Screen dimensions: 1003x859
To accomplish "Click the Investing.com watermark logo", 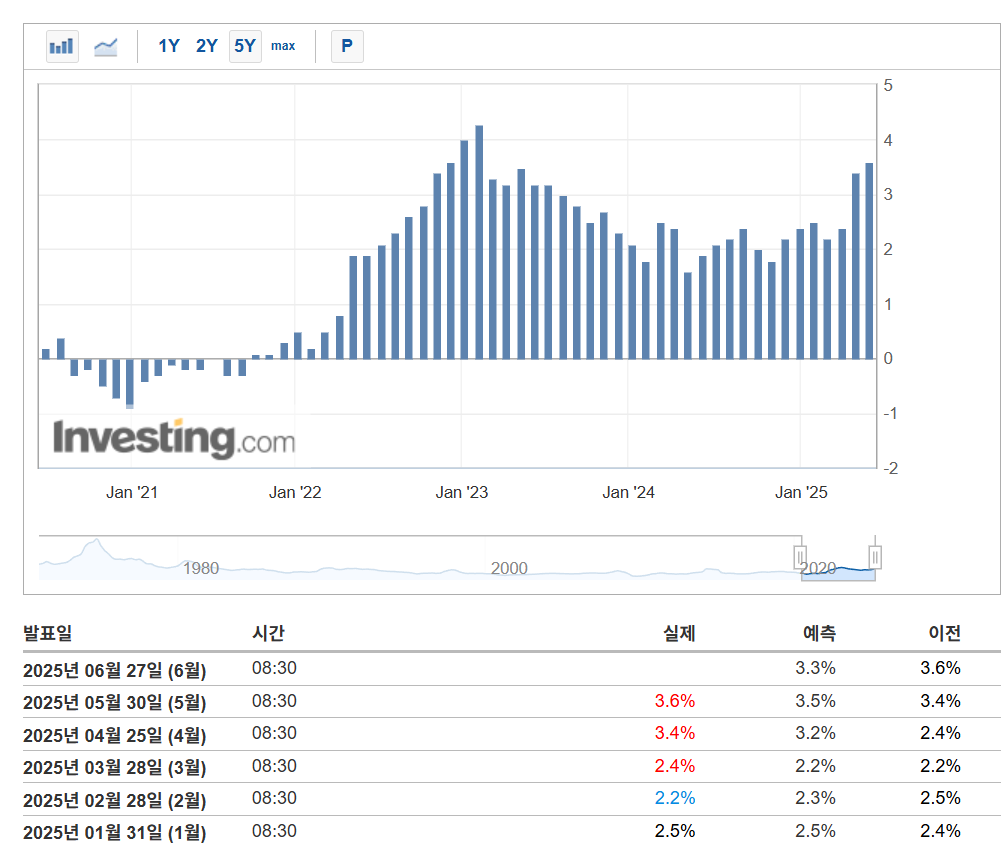I will [174, 439].
